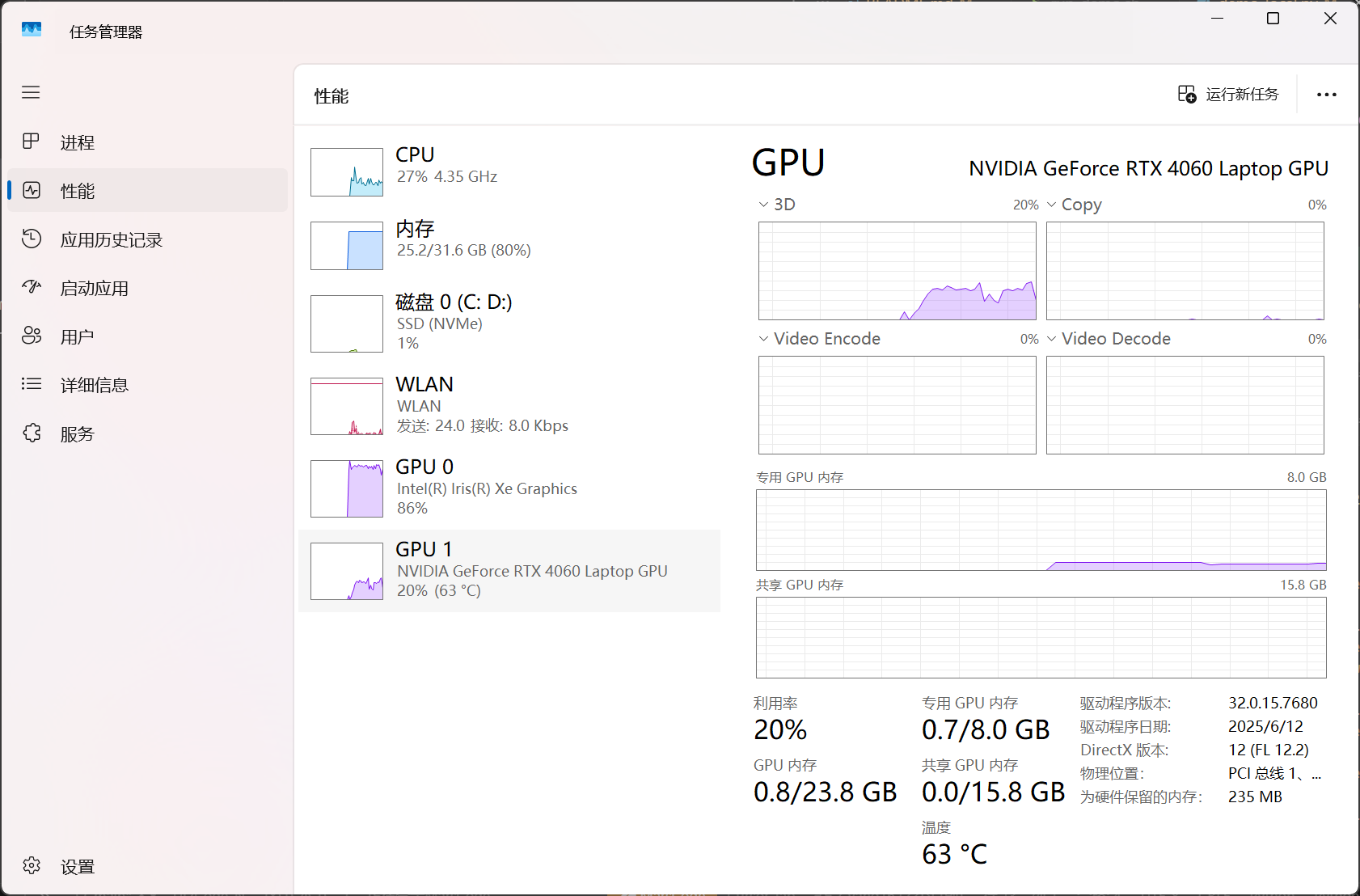Open the 服务 services puzzle icon
Viewport: 1360px width, 896px height.
tap(32, 433)
